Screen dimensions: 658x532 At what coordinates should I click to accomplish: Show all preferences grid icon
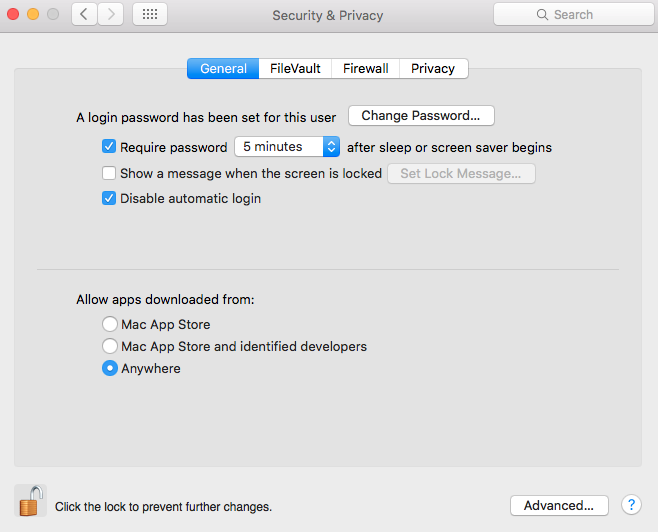pos(150,14)
